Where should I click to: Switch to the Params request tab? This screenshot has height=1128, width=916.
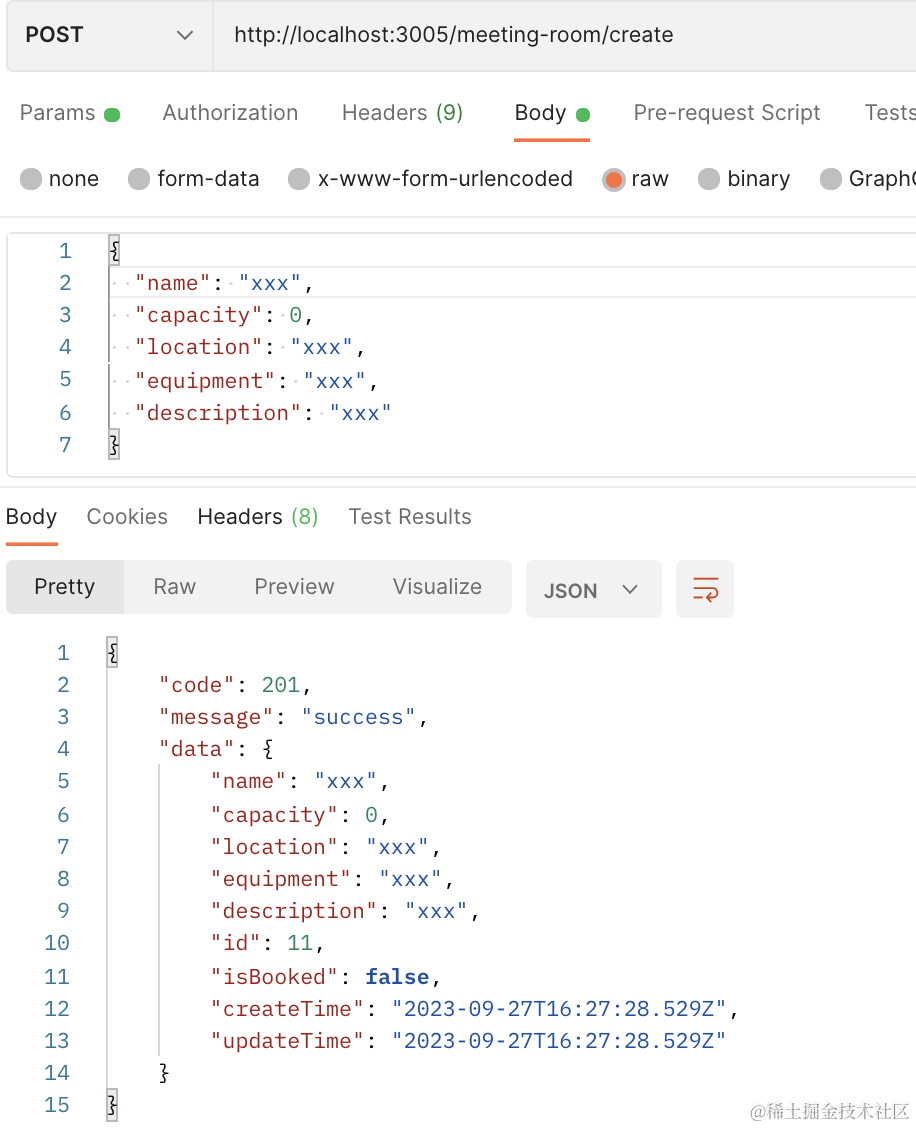(x=58, y=113)
